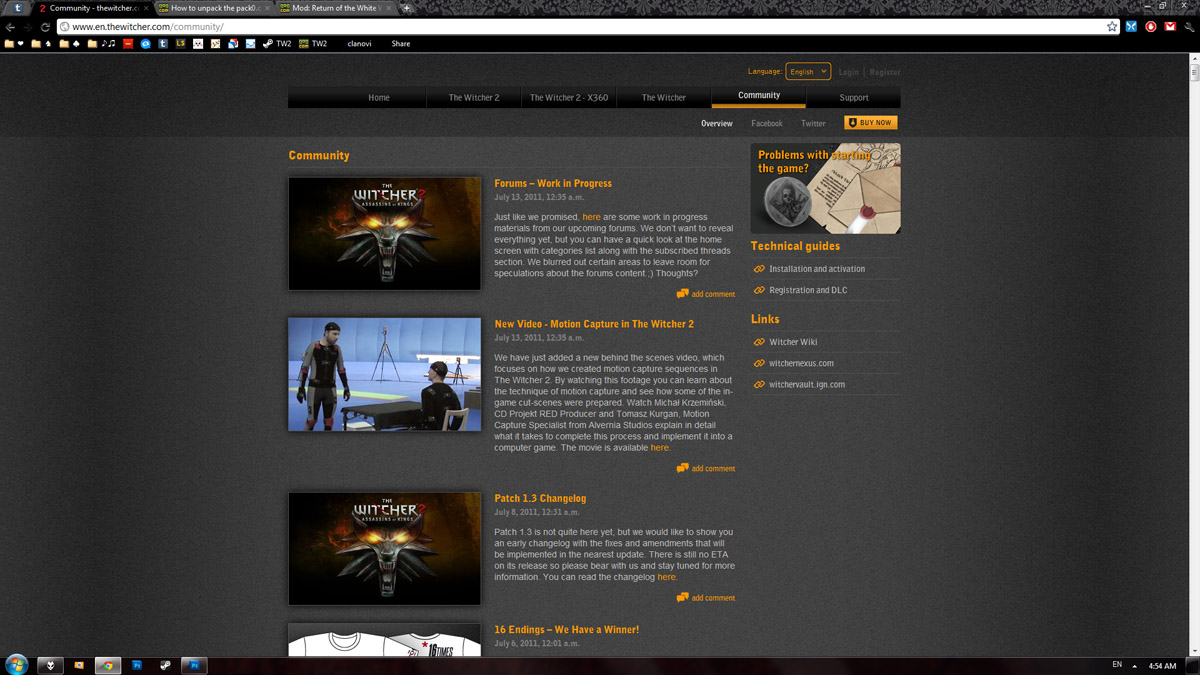The width and height of the screenshot is (1200, 675).
Task: Open 'Patch 1.3 Changelog' article title
Action: point(540,498)
